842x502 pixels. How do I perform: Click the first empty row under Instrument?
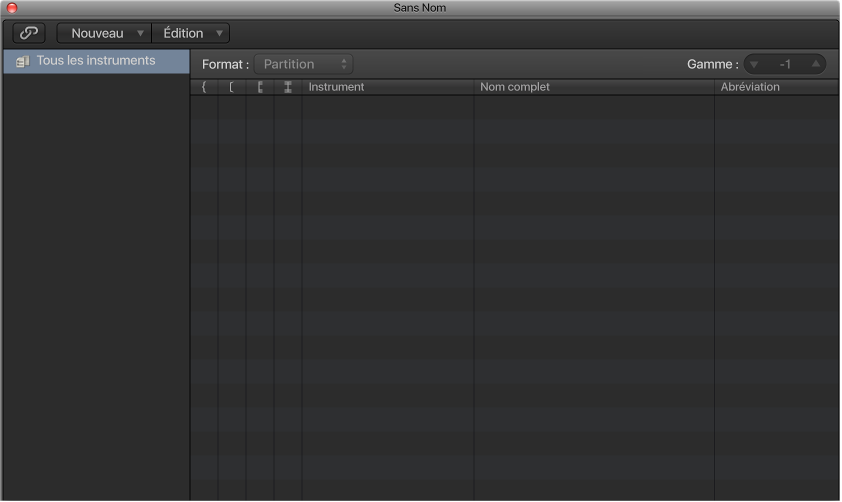tap(386, 104)
